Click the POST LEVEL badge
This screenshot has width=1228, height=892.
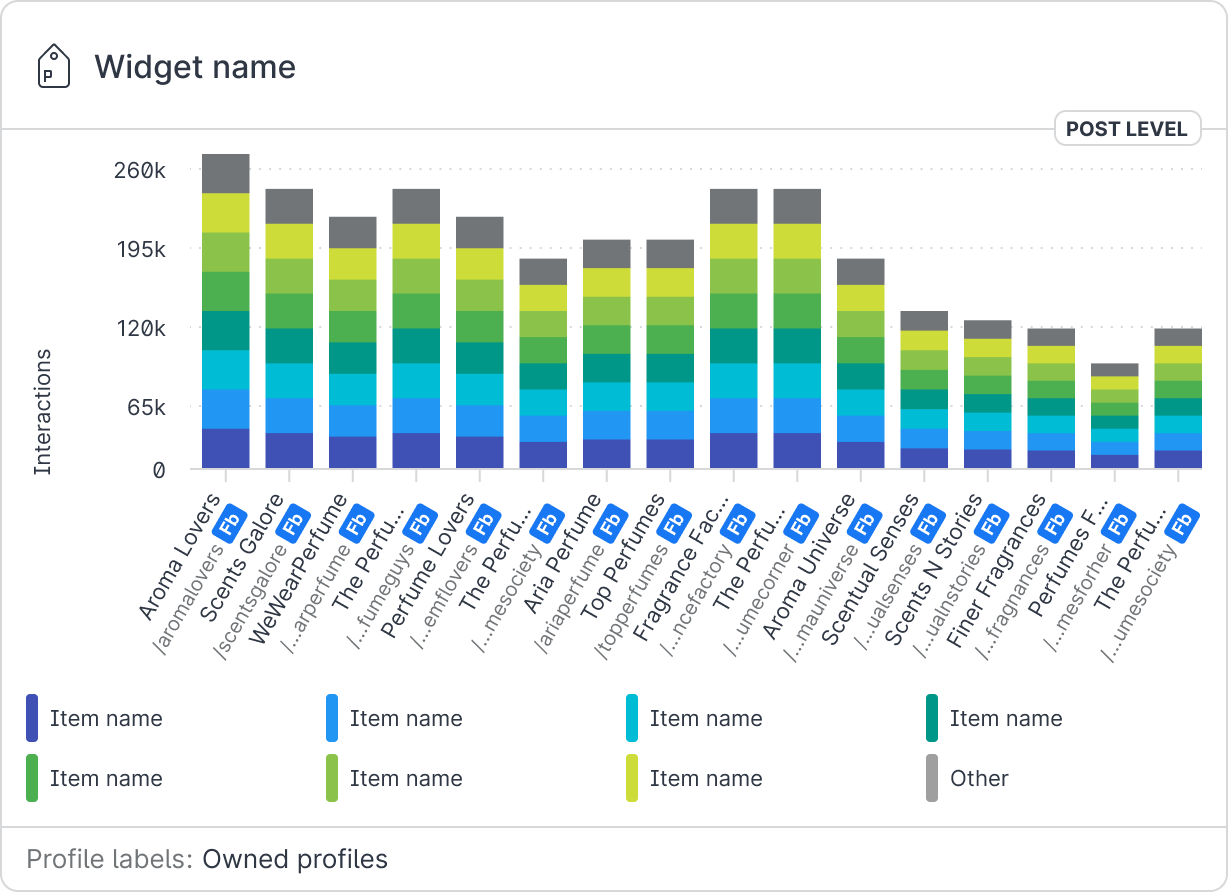(1127, 129)
